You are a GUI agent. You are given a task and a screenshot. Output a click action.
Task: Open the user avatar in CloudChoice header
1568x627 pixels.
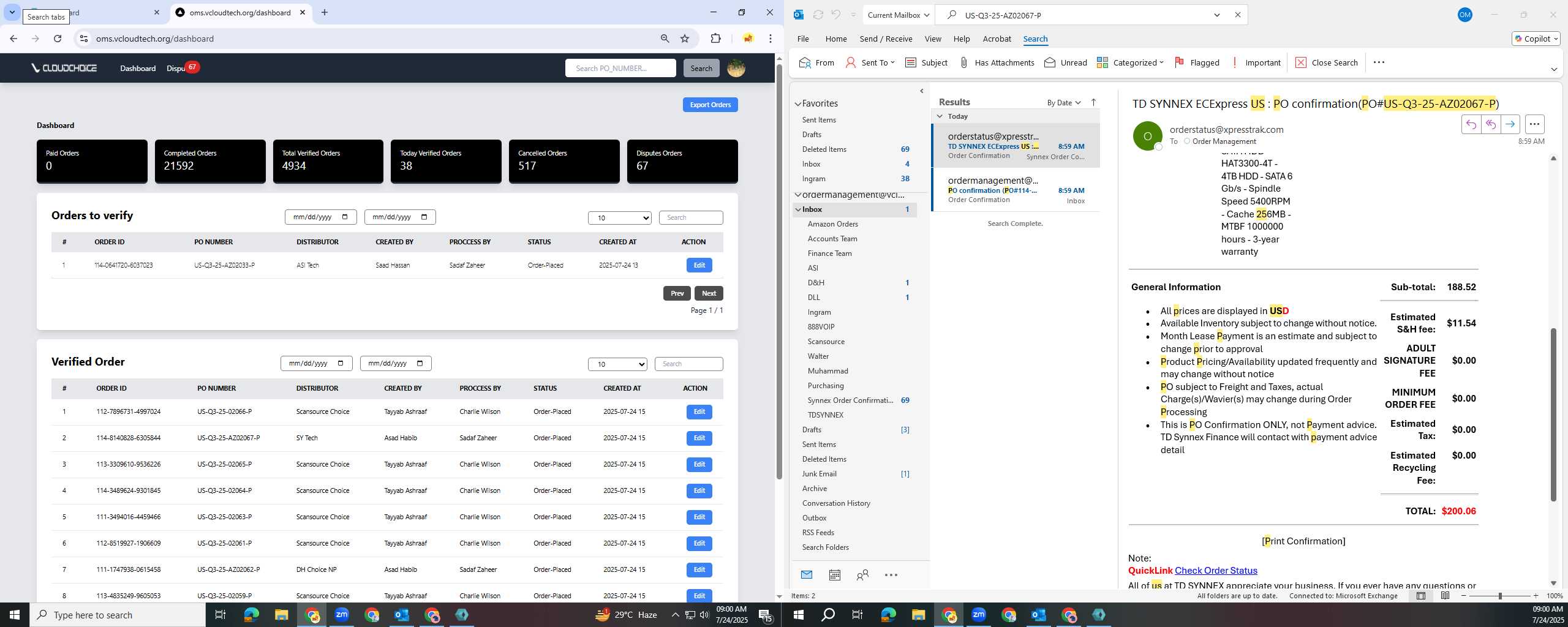point(736,68)
